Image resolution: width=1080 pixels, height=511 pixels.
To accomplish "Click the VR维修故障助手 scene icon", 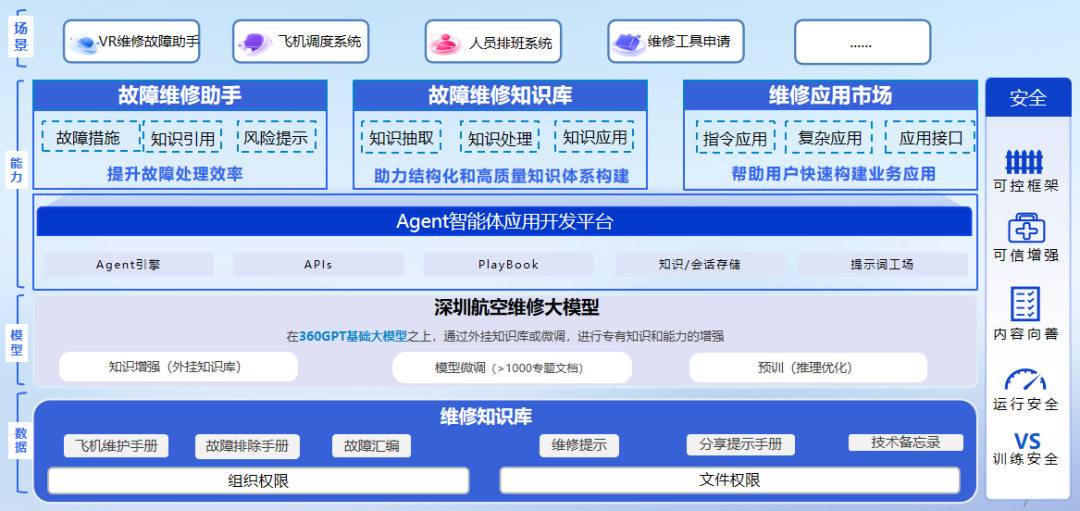I will [x=85, y=43].
